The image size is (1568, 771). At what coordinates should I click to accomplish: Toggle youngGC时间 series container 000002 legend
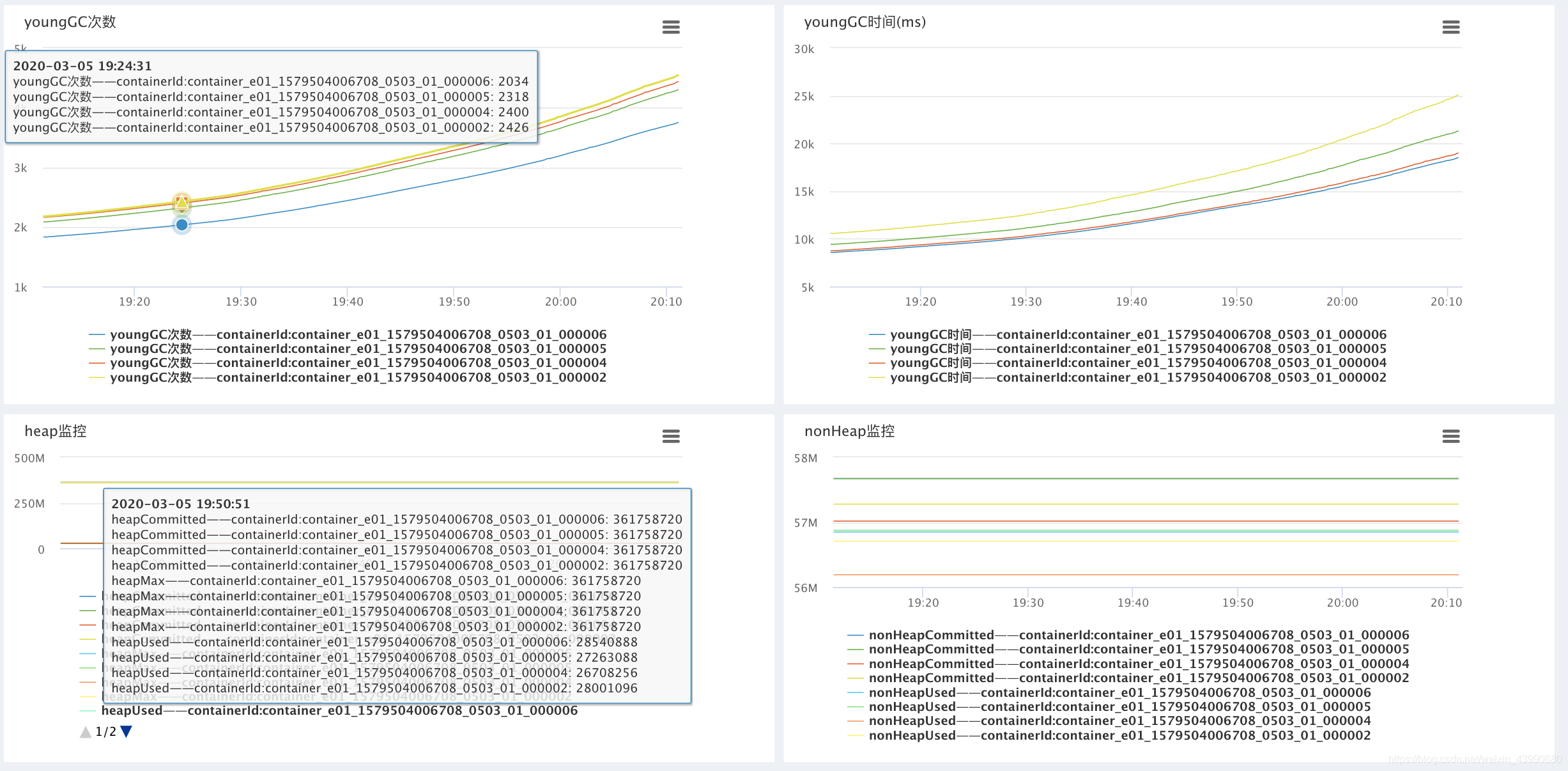pyautogui.click(x=1128, y=377)
